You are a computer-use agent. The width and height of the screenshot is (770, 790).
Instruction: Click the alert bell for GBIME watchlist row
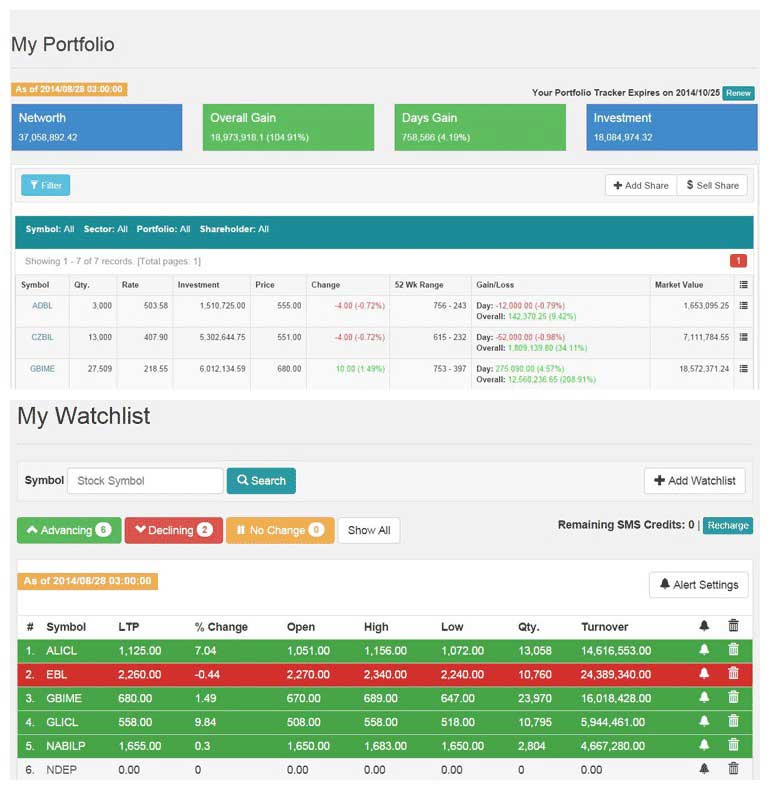point(704,698)
